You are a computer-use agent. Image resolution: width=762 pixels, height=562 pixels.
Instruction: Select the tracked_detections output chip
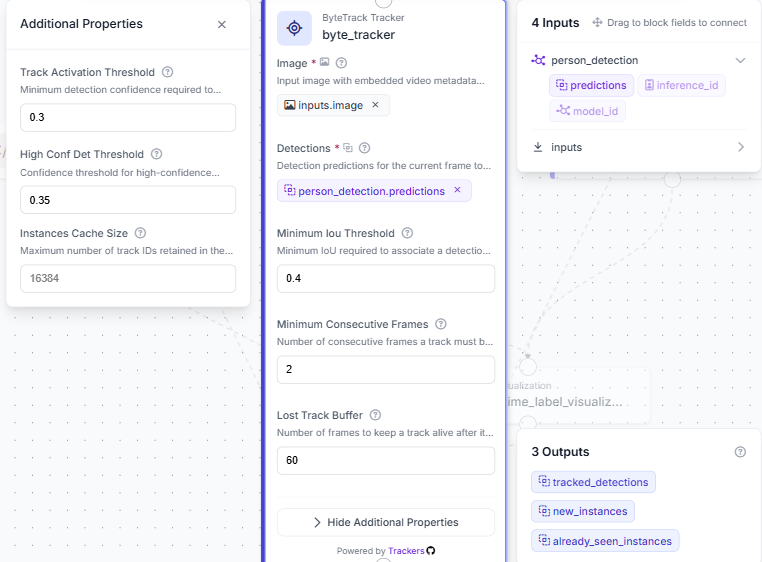[x=593, y=482]
